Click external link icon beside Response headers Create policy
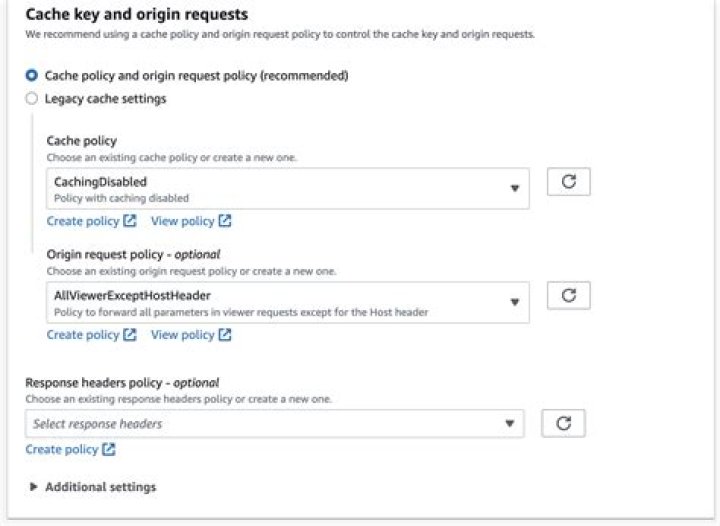 [109, 450]
